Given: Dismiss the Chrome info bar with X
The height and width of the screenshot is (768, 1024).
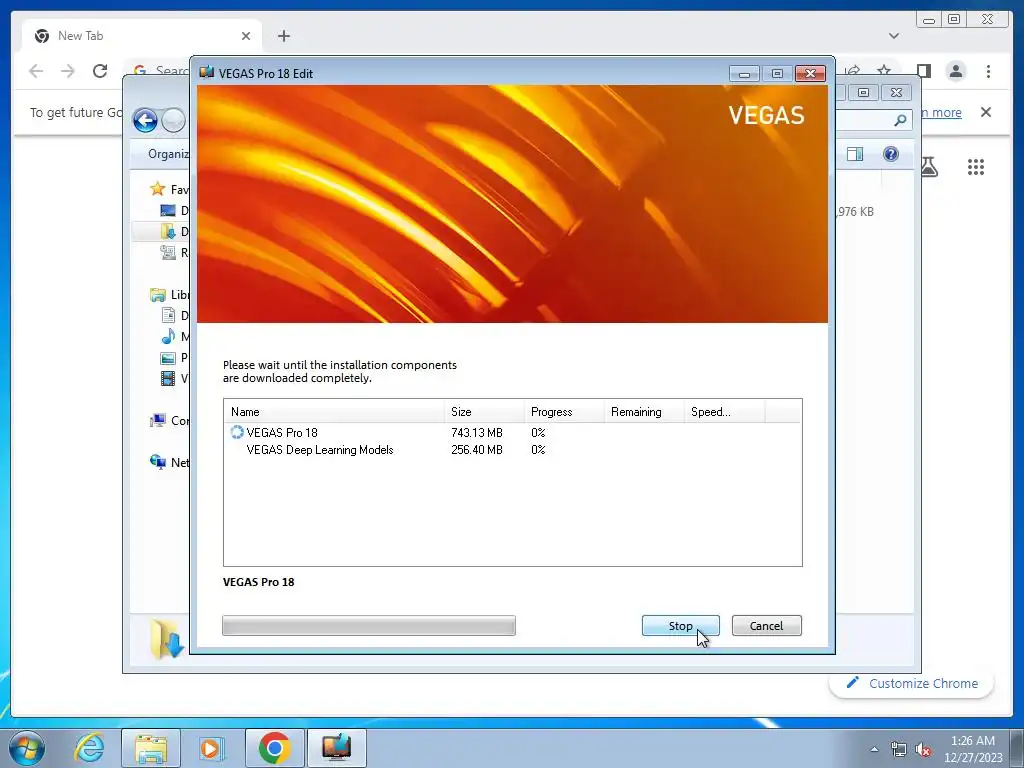Looking at the screenshot, I should click(x=986, y=112).
